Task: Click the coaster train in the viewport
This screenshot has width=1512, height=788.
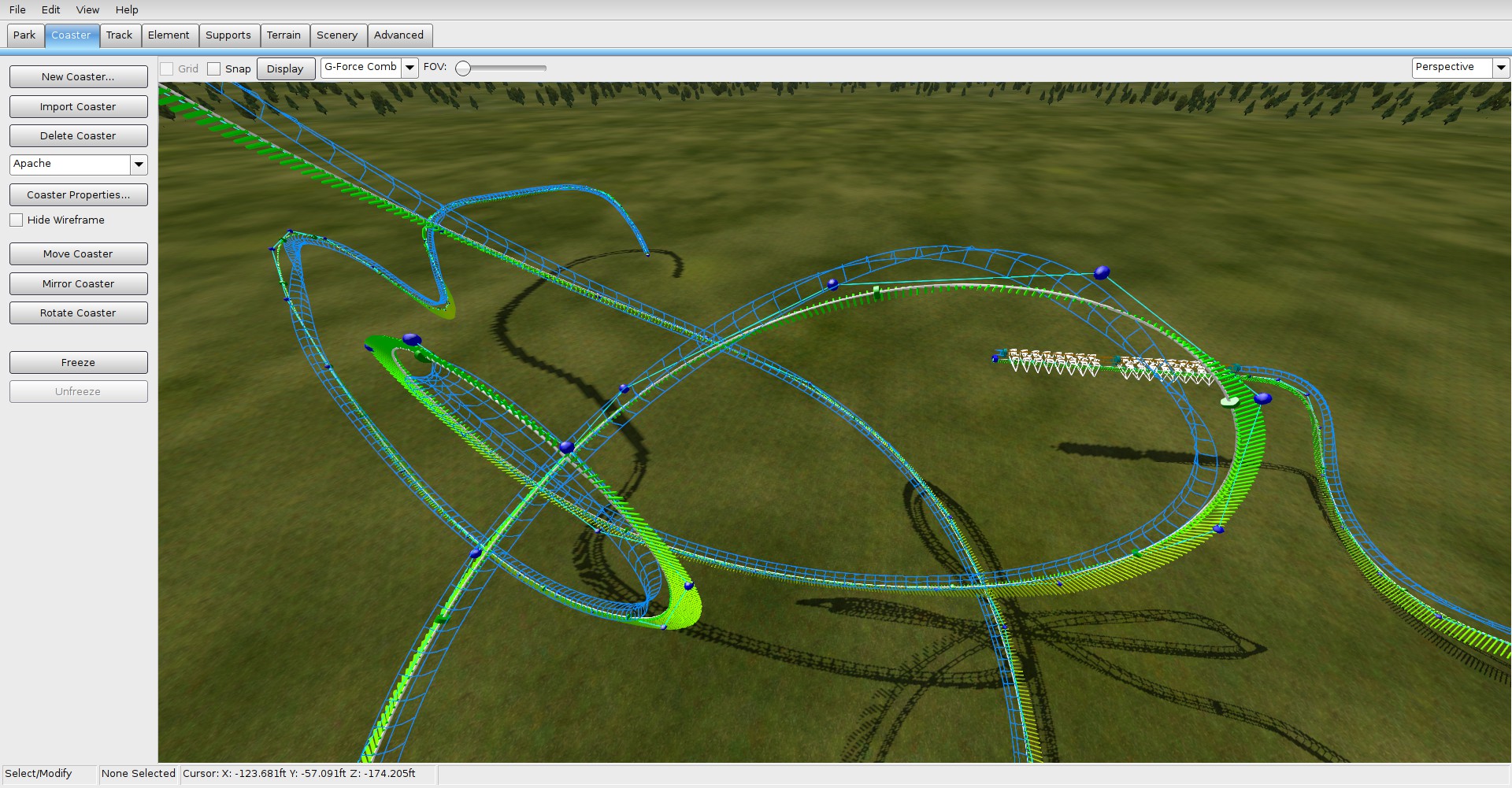Action: click(1102, 364)
